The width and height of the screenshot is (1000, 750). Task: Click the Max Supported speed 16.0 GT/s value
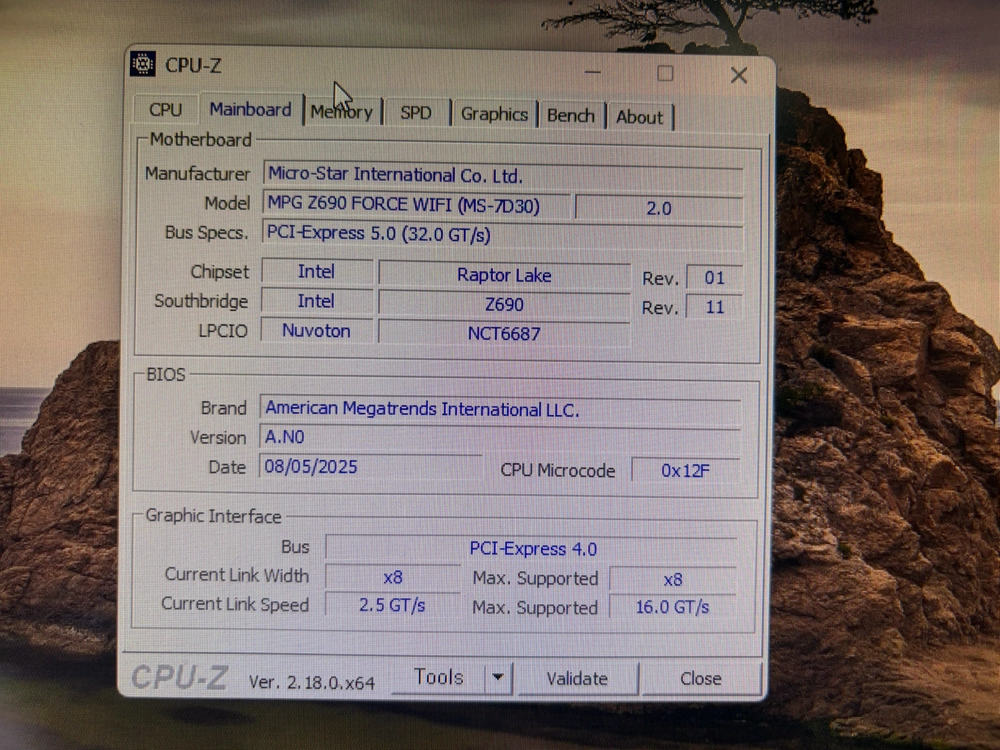[x=672, y=607]
